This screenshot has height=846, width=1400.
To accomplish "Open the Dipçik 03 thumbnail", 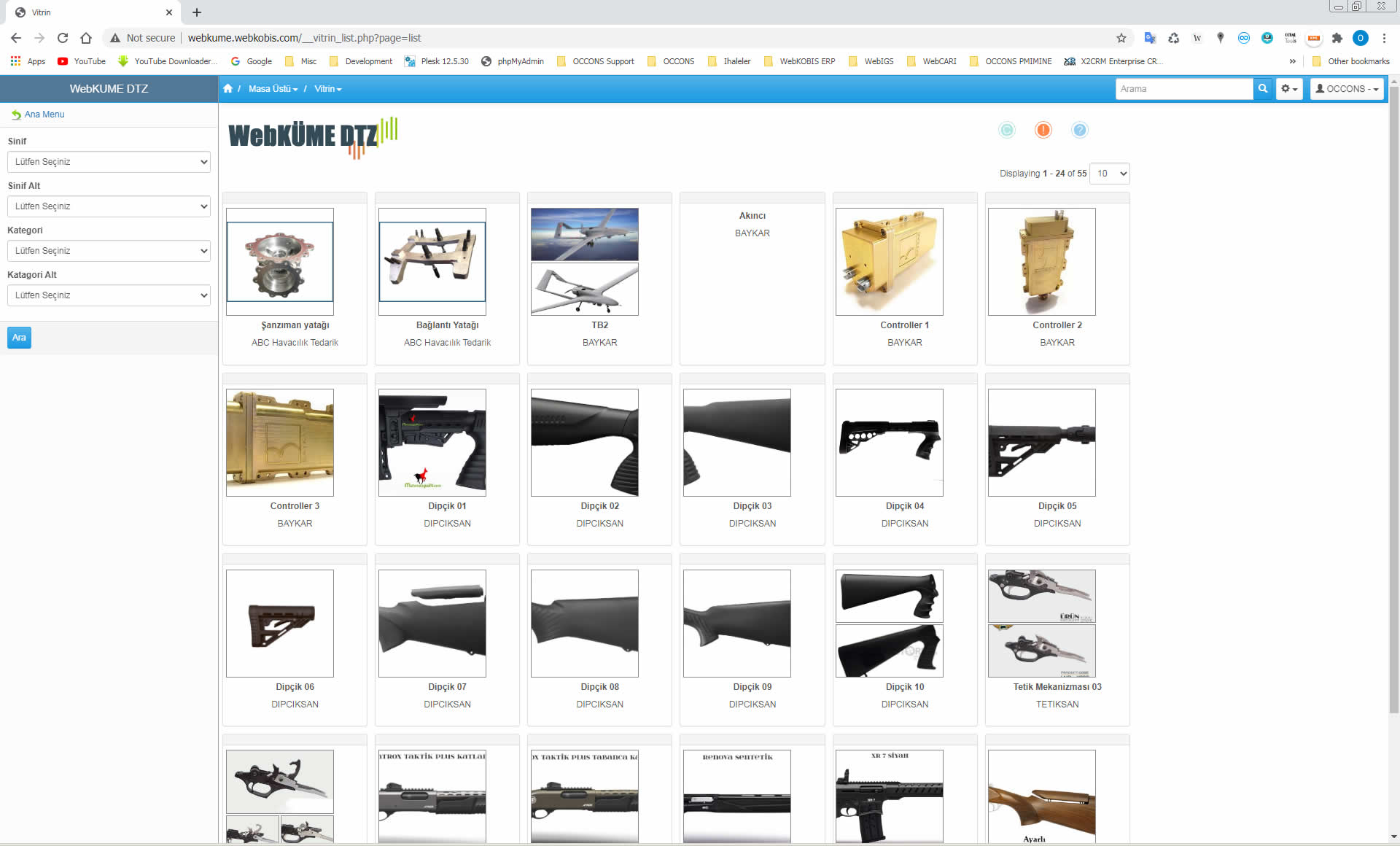I will pyautogui.click(x=737, y=443).
